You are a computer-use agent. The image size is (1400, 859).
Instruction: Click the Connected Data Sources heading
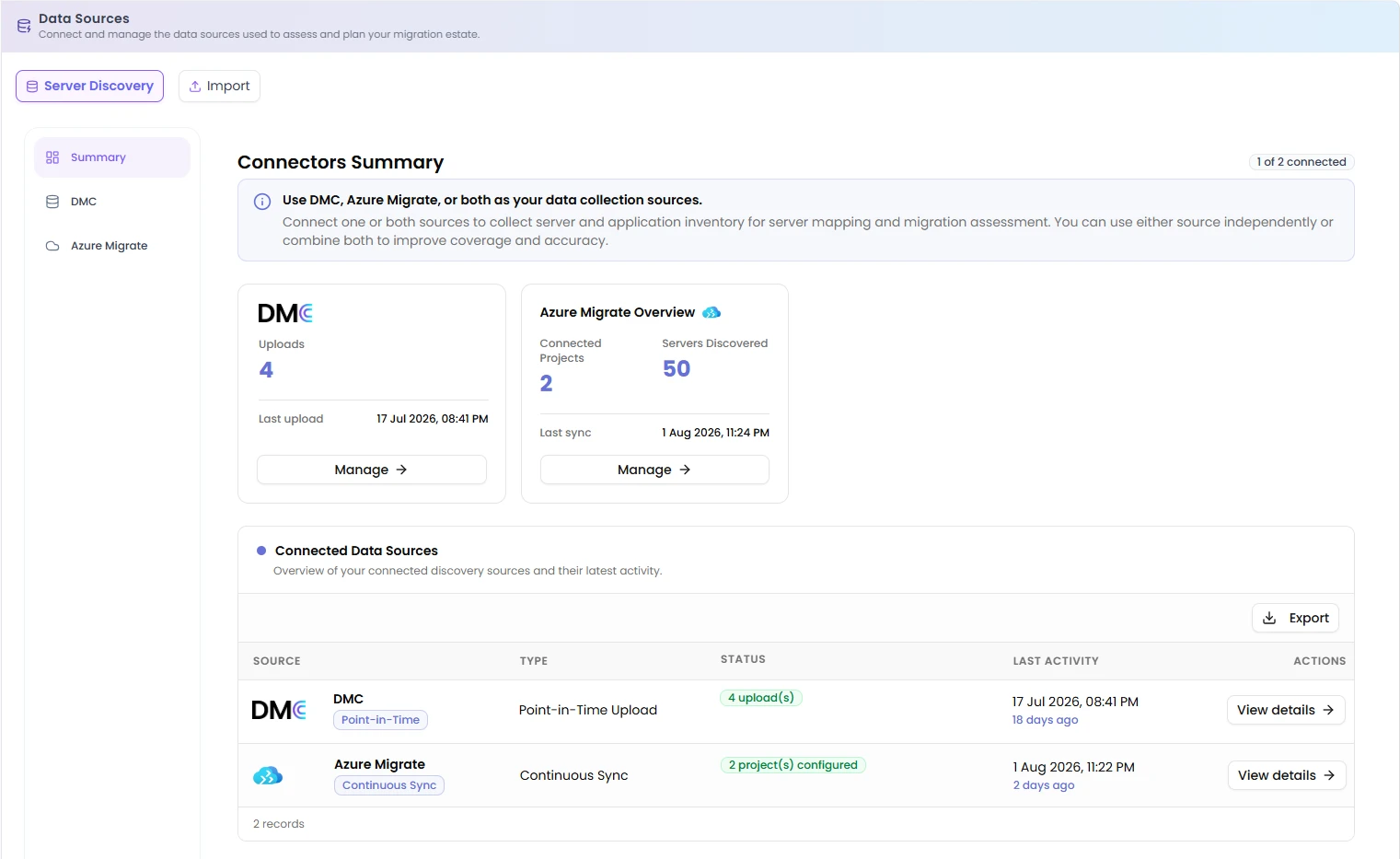[x=356, y=551]
